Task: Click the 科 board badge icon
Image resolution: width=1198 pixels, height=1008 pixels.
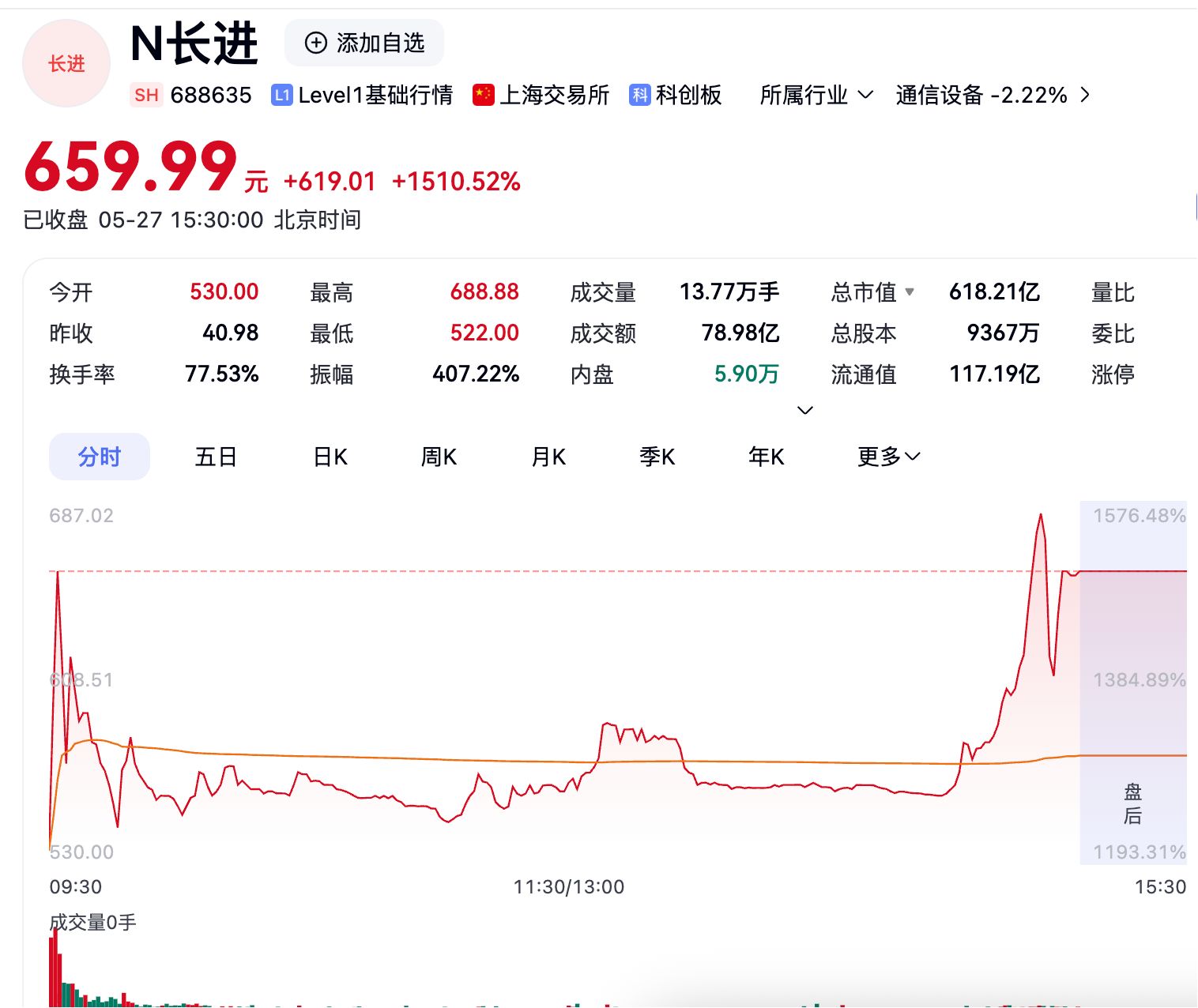Action: click(639, 96)
